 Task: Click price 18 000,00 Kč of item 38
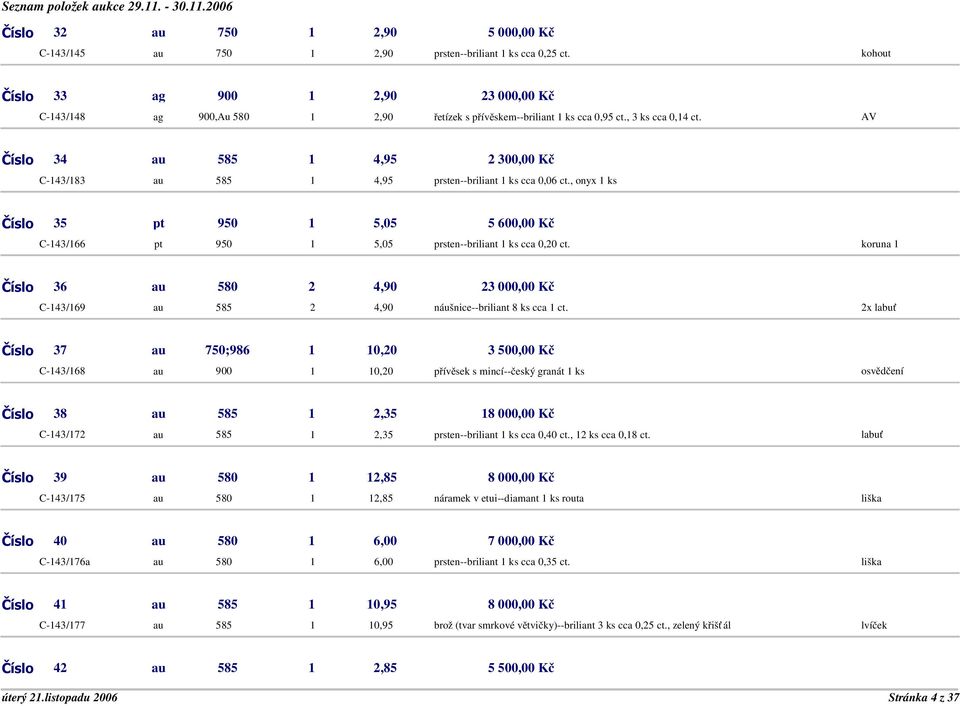click(x=517, y=414)
